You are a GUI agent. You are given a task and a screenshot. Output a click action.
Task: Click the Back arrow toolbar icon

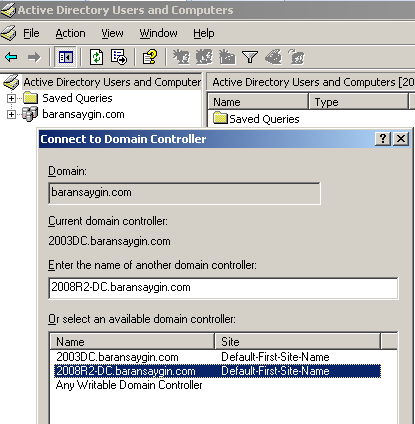(11, 57)
